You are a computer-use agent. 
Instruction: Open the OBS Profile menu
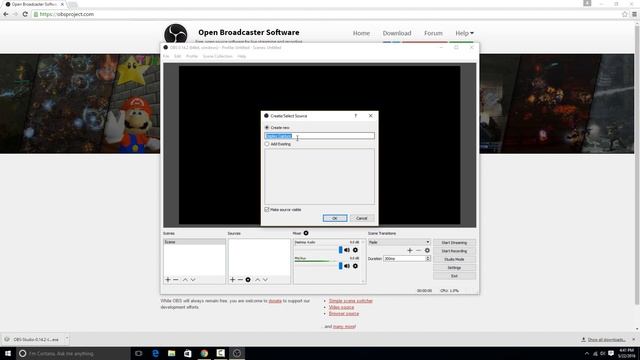coord(191,56)
